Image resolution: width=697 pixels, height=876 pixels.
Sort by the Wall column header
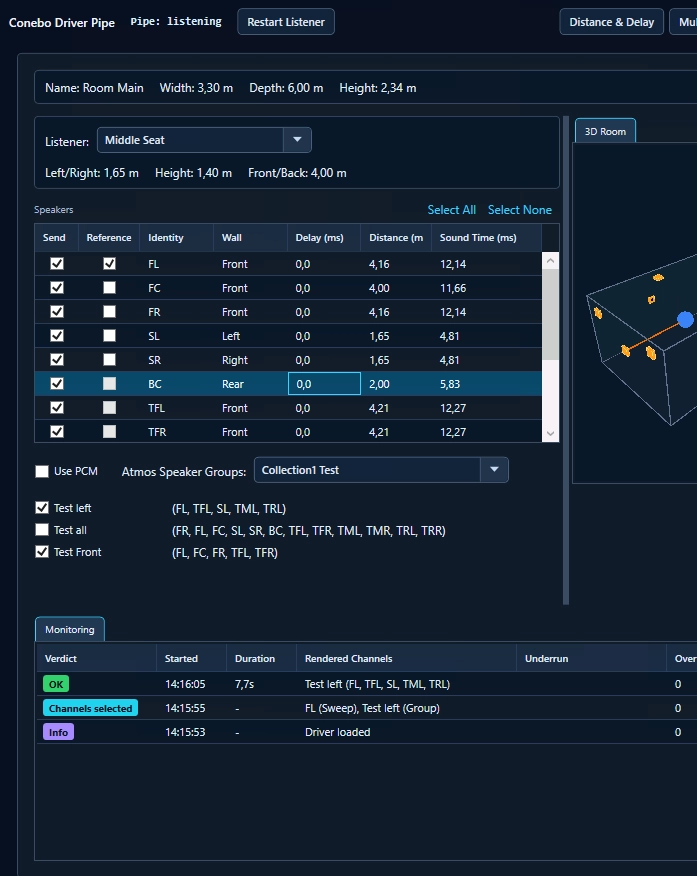point(250,237)
